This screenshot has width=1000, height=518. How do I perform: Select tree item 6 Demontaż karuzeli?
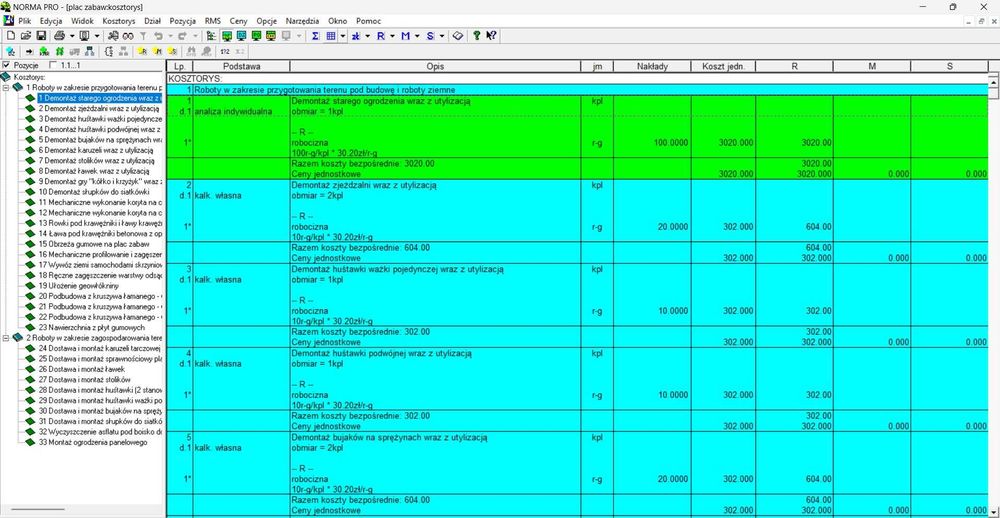pyautogui.click(x=94, y=150)
